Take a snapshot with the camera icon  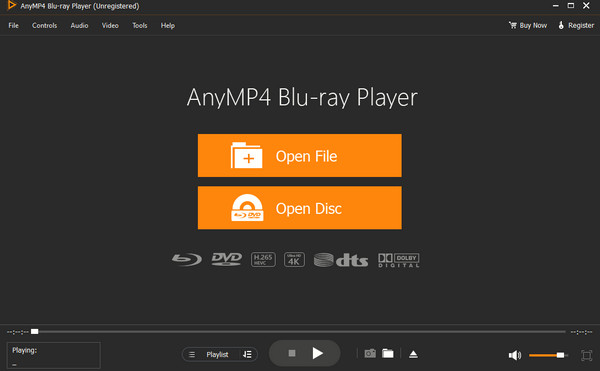pyautogui.click(x=370, y=353)
